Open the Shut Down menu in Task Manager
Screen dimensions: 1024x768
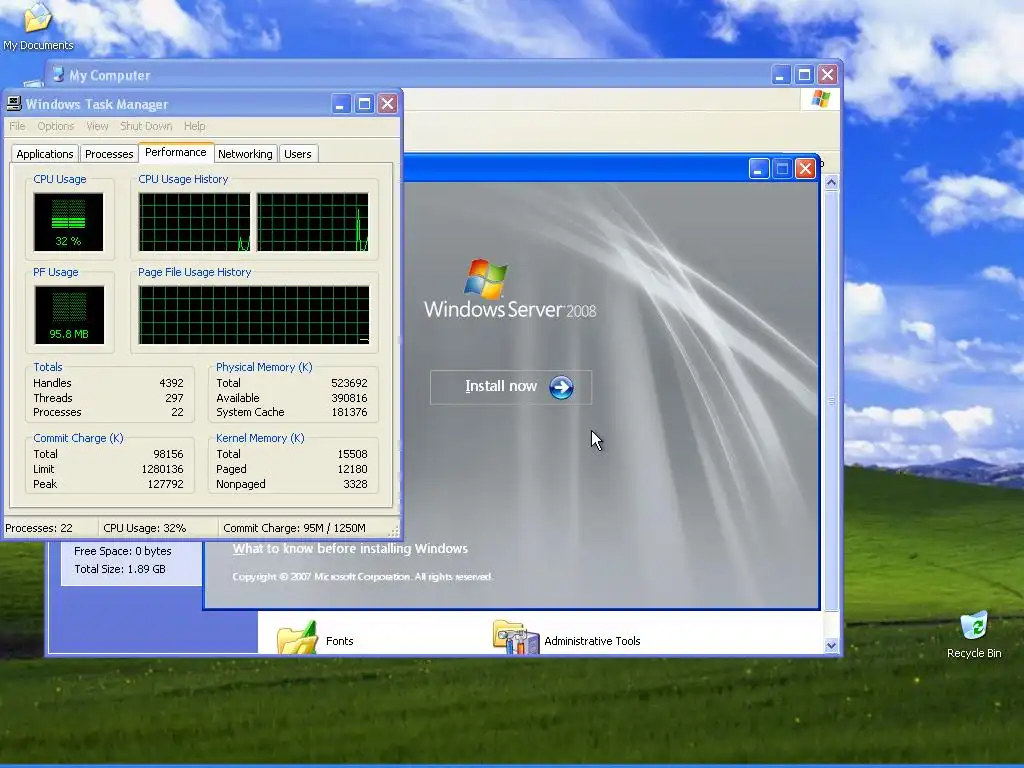tap(146, 126)
